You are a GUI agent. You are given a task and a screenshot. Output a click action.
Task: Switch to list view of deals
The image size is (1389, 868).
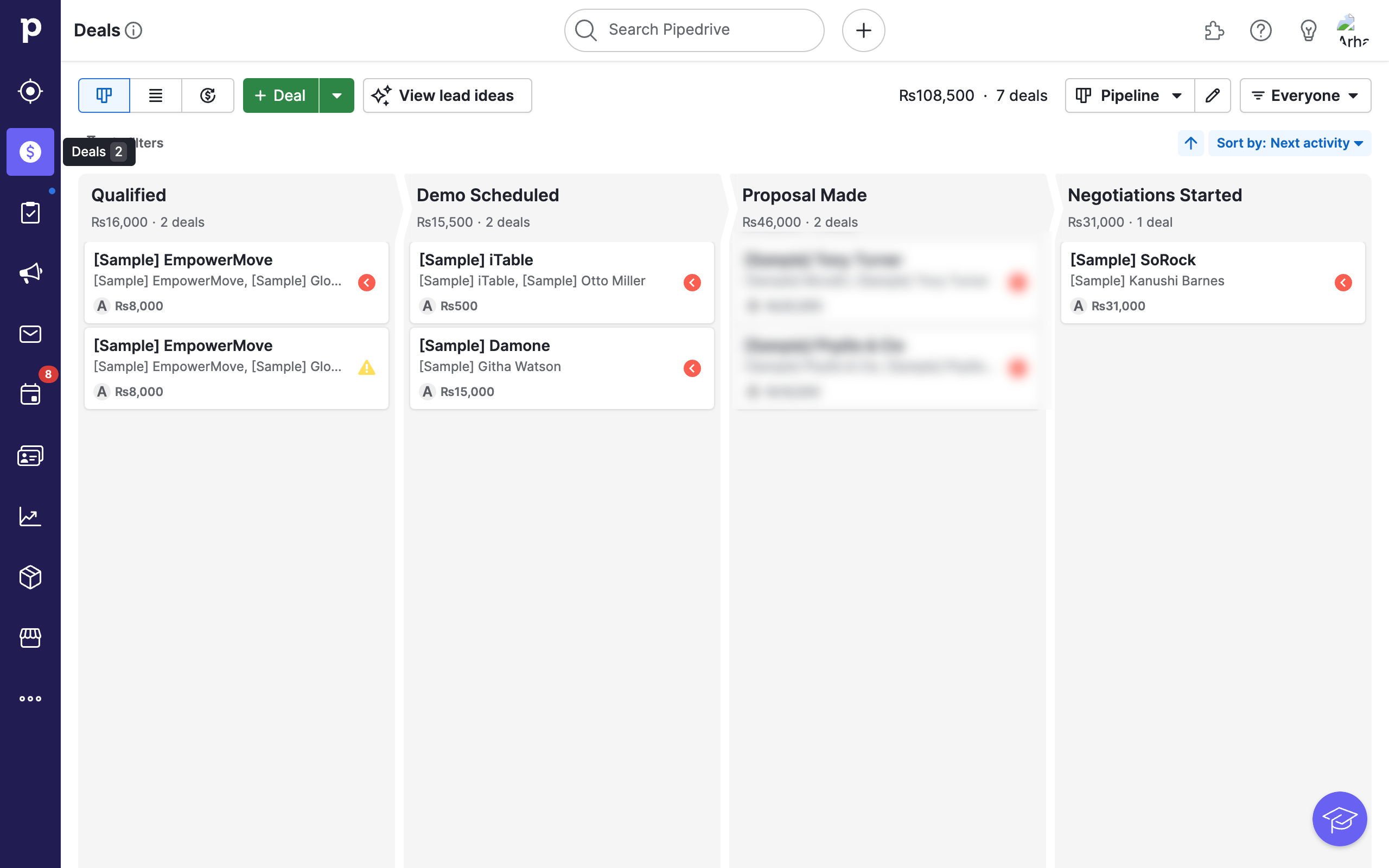156,95
